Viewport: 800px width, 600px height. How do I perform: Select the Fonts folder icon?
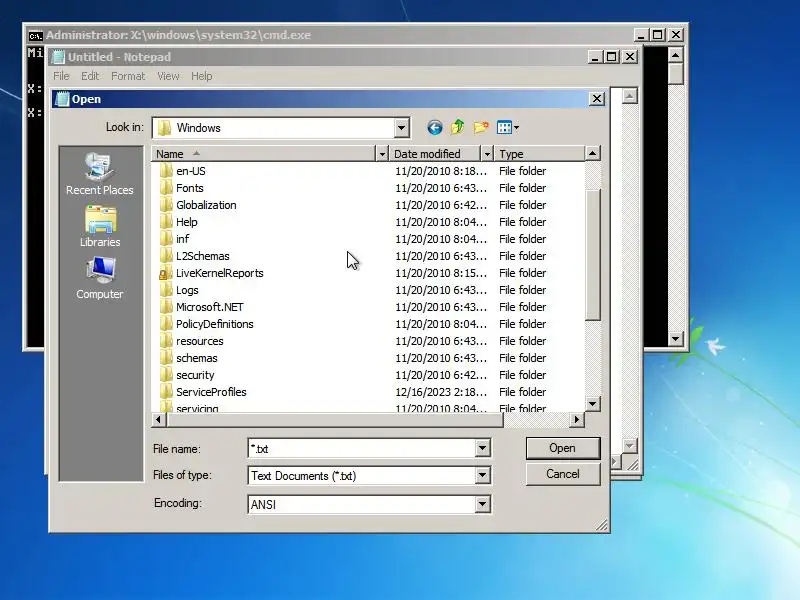point(165,188)
